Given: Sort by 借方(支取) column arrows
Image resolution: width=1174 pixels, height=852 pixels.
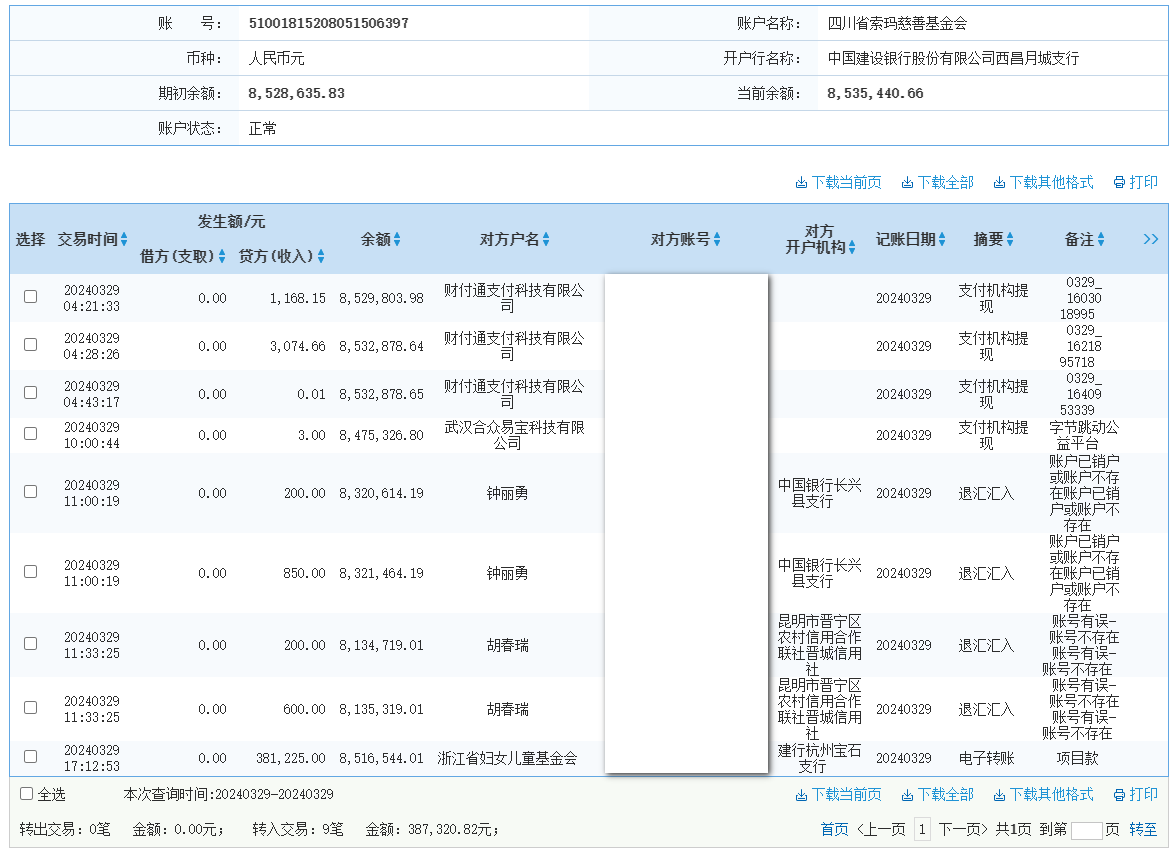Looking at the screenshot, I should 222,257.
